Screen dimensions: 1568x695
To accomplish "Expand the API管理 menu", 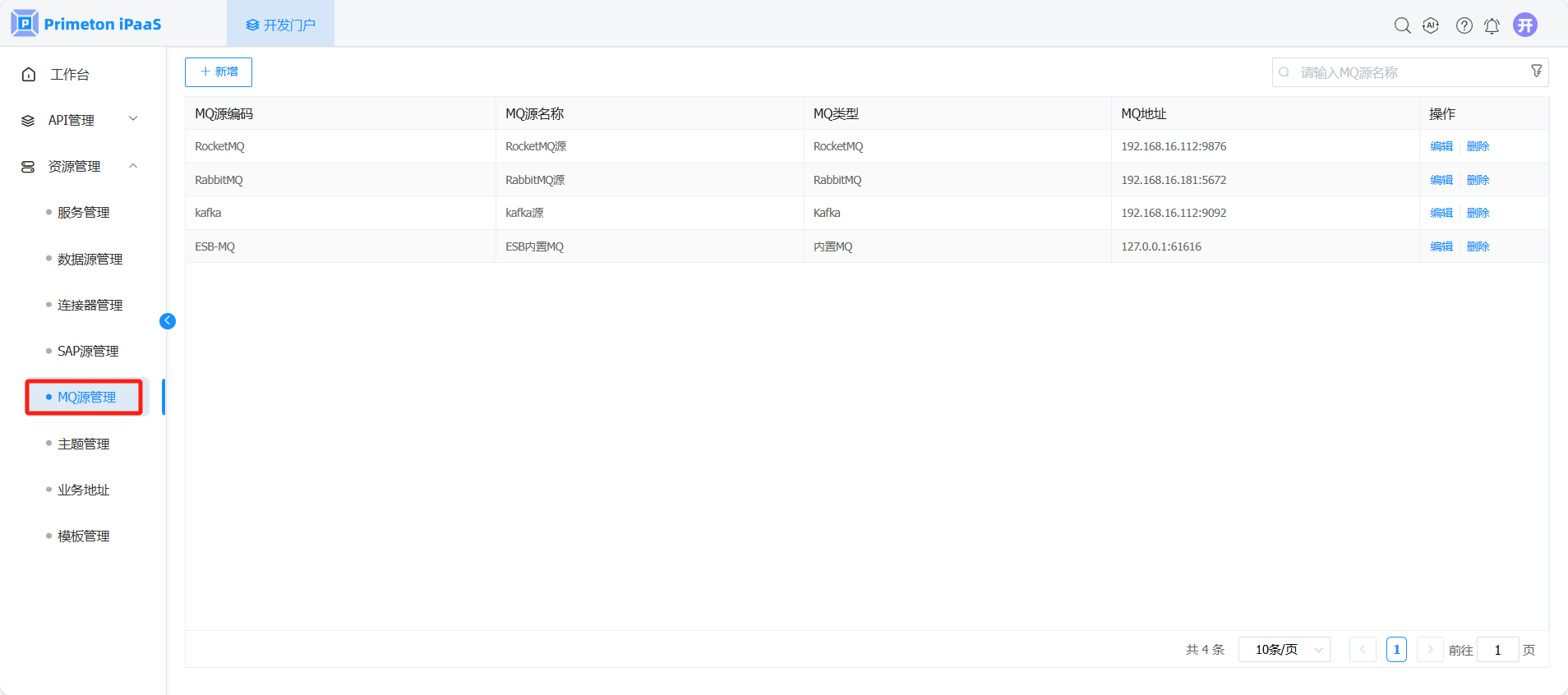I will [79, 120].
